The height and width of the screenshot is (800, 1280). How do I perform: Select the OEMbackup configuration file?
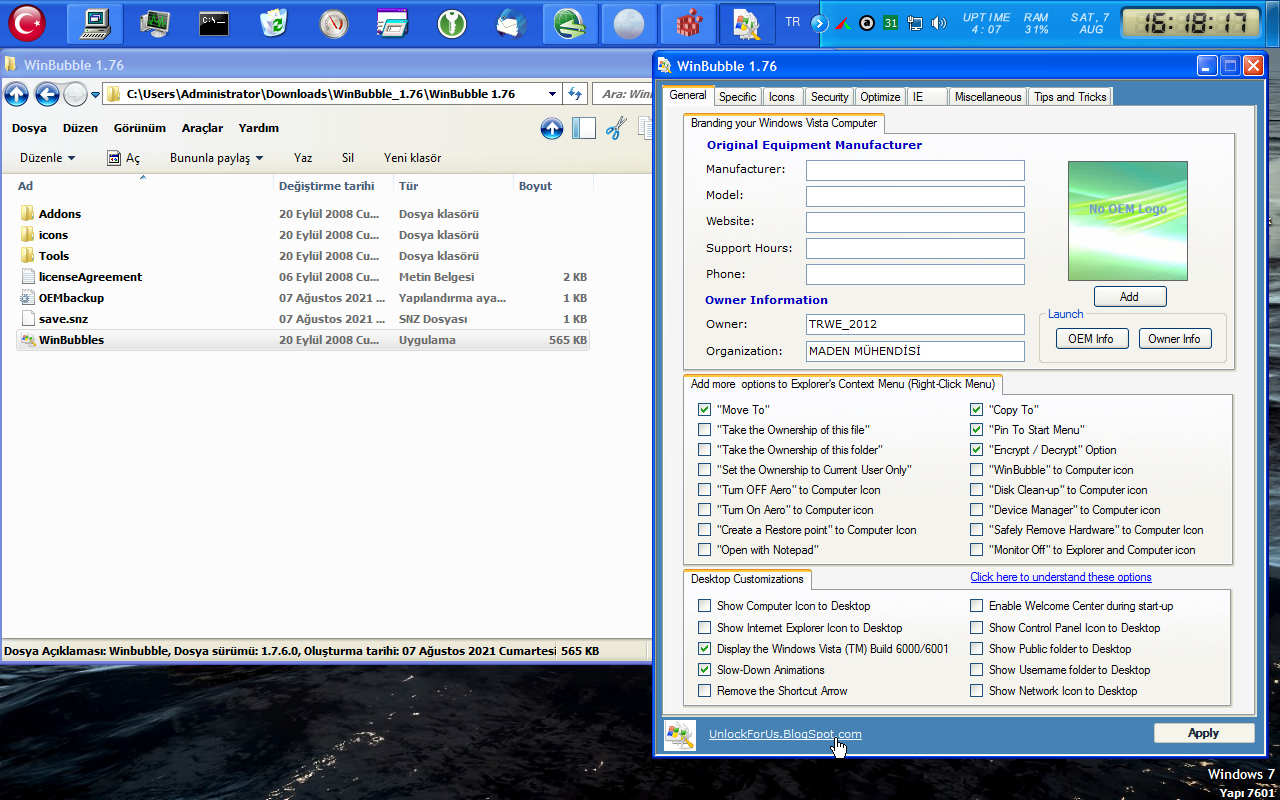304,298
